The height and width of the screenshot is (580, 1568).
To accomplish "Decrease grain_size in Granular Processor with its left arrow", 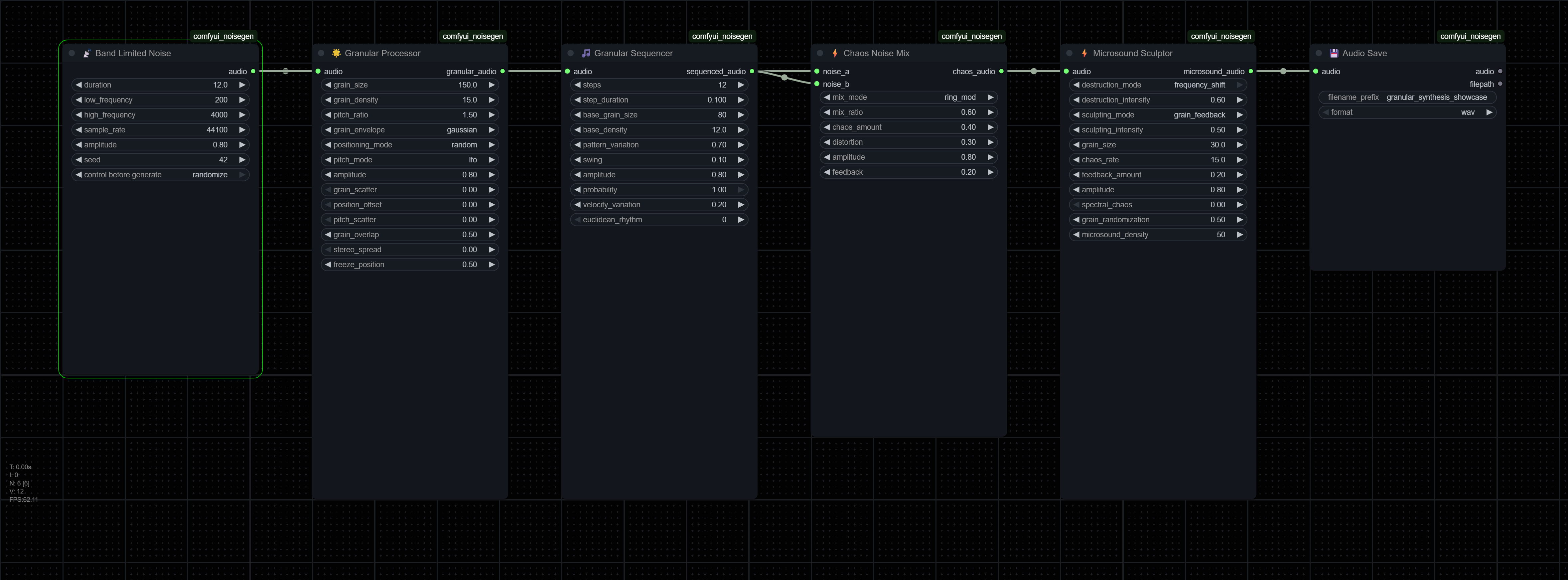I will [x=328, y=85].
